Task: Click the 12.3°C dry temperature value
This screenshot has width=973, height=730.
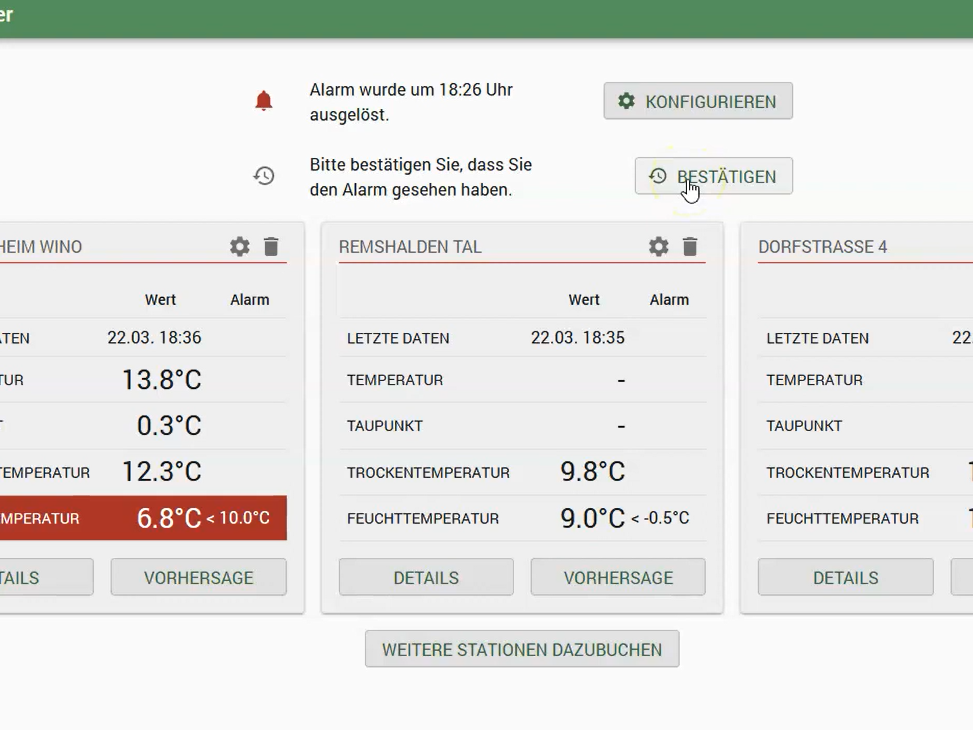Action: tap(161, 471)
